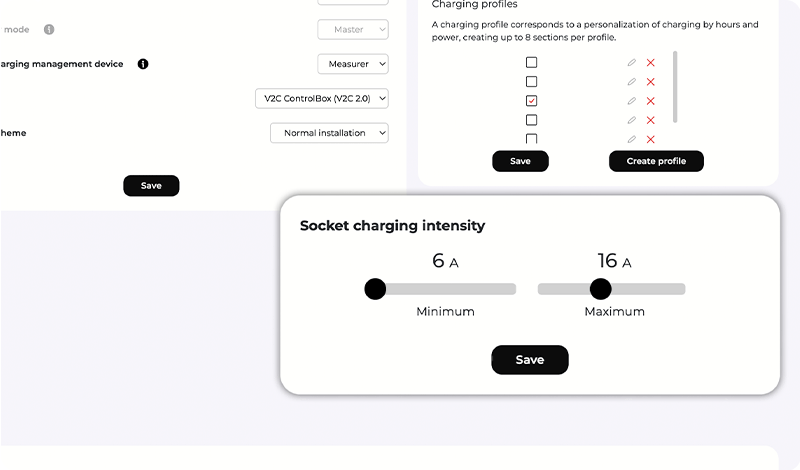Click the info icon next to mode
This screenshot has height=470, width=800.
(x=49, y=30)
